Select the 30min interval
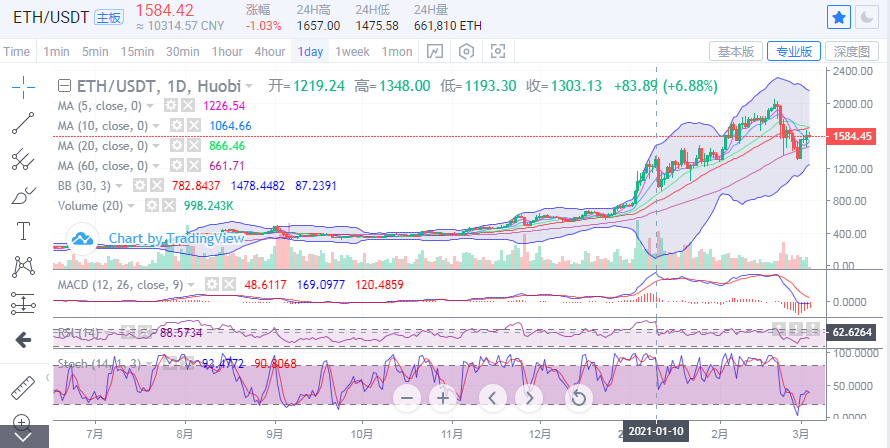The height and width of the screenshot is (448, 890). (182, 52)
